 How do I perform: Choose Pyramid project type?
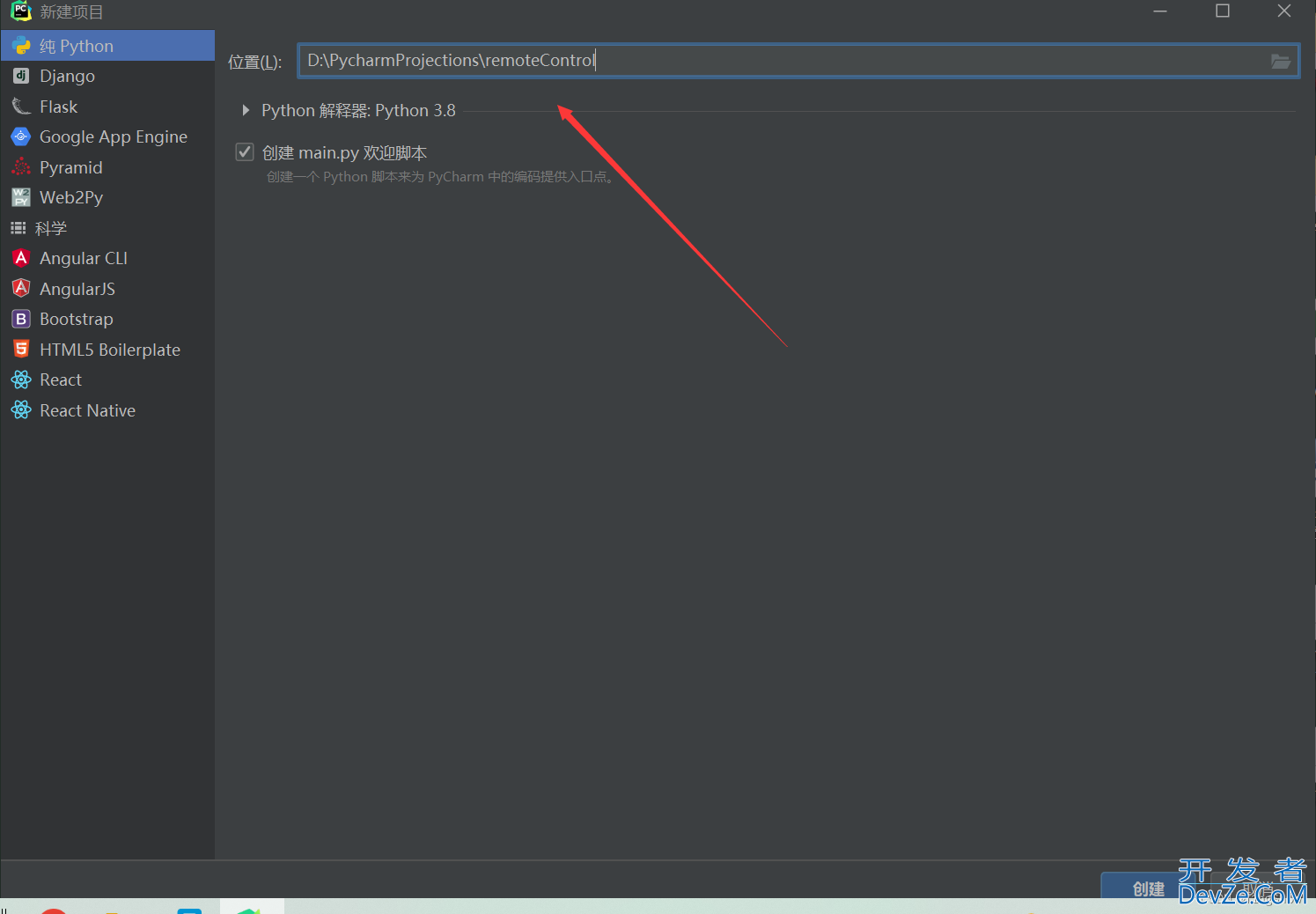(107, 167)
